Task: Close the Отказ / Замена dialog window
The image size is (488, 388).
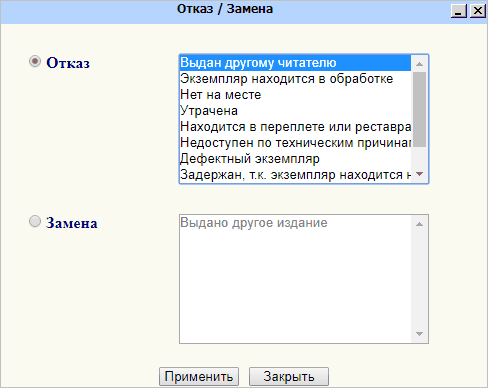Action: point(478,11)
